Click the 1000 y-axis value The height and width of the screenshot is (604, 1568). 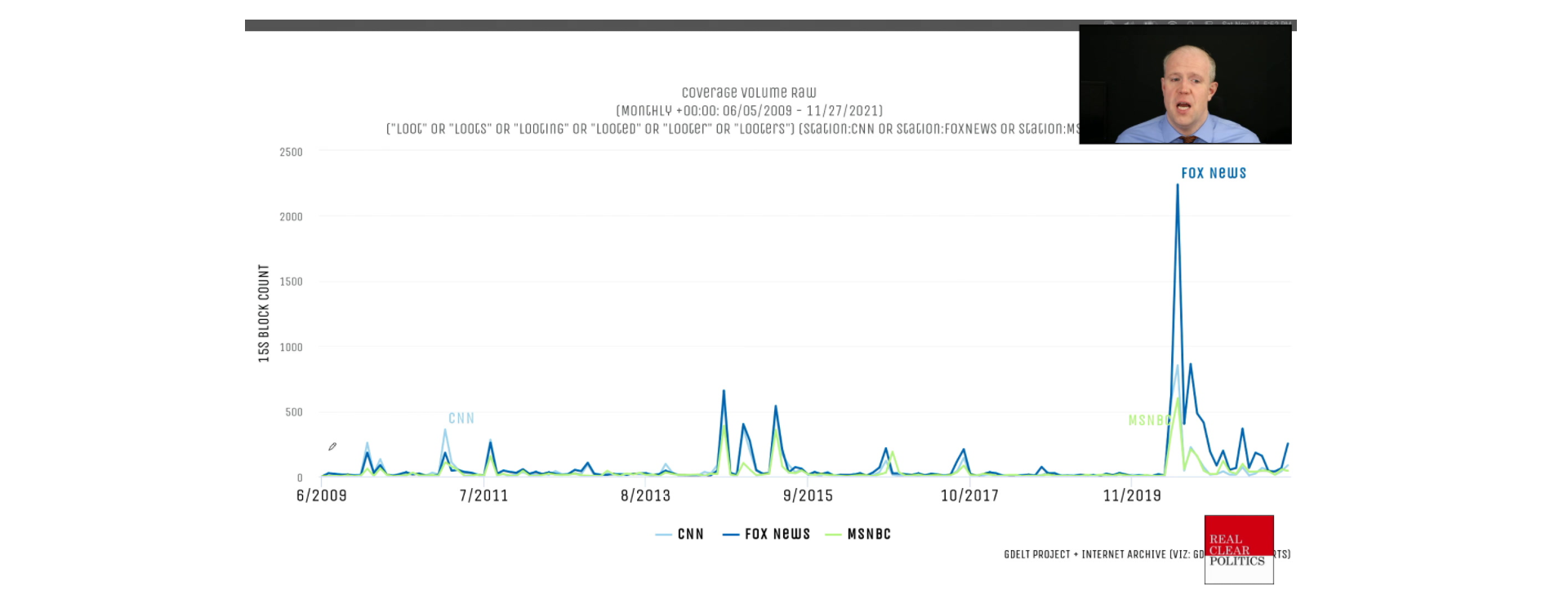coord(291,347)
